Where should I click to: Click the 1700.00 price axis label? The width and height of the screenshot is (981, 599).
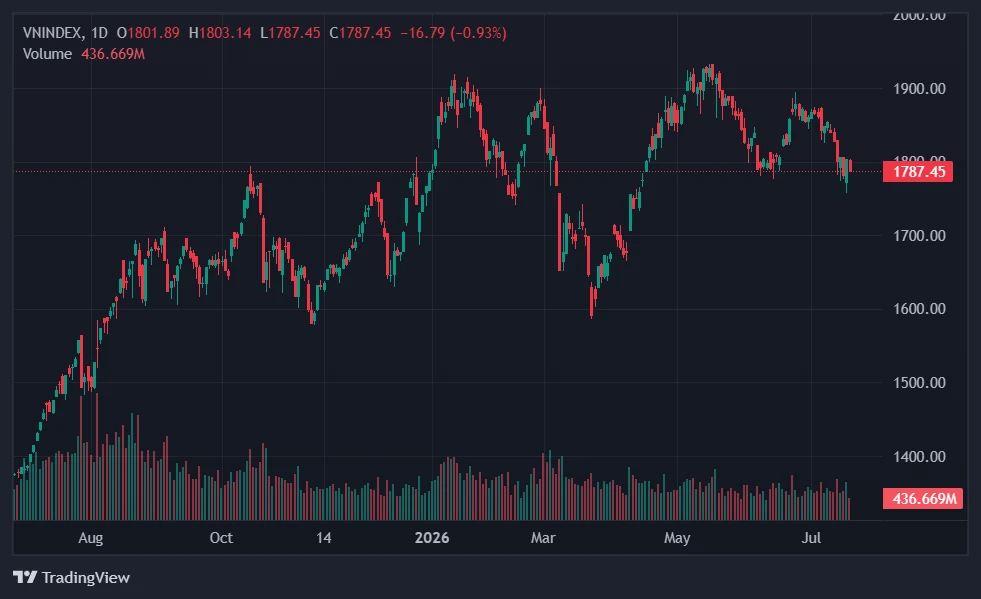[919, 236]
